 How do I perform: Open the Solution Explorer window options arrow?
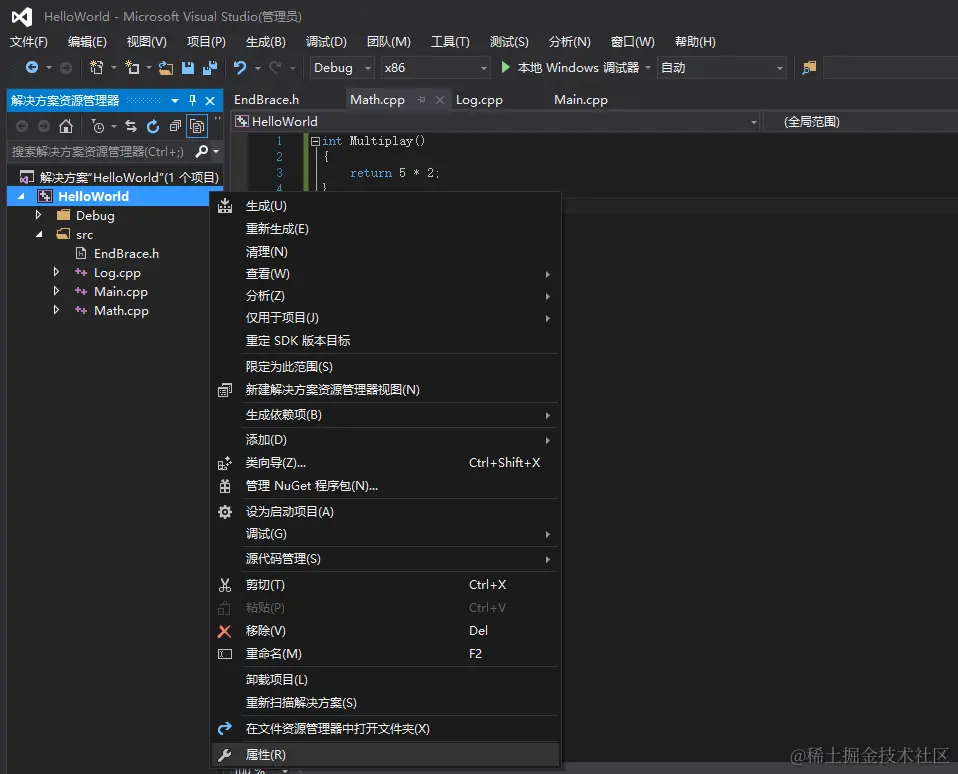[175, 101]
